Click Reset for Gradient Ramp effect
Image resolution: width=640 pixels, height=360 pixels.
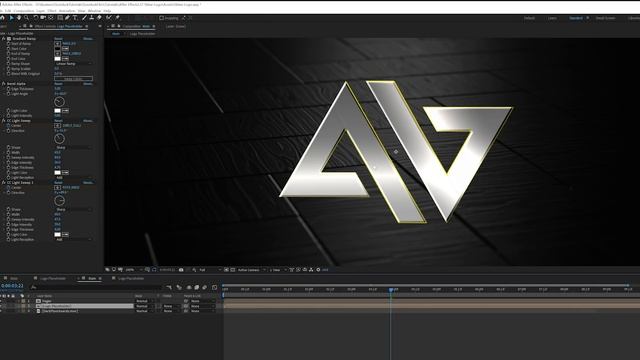coord(58,38)
